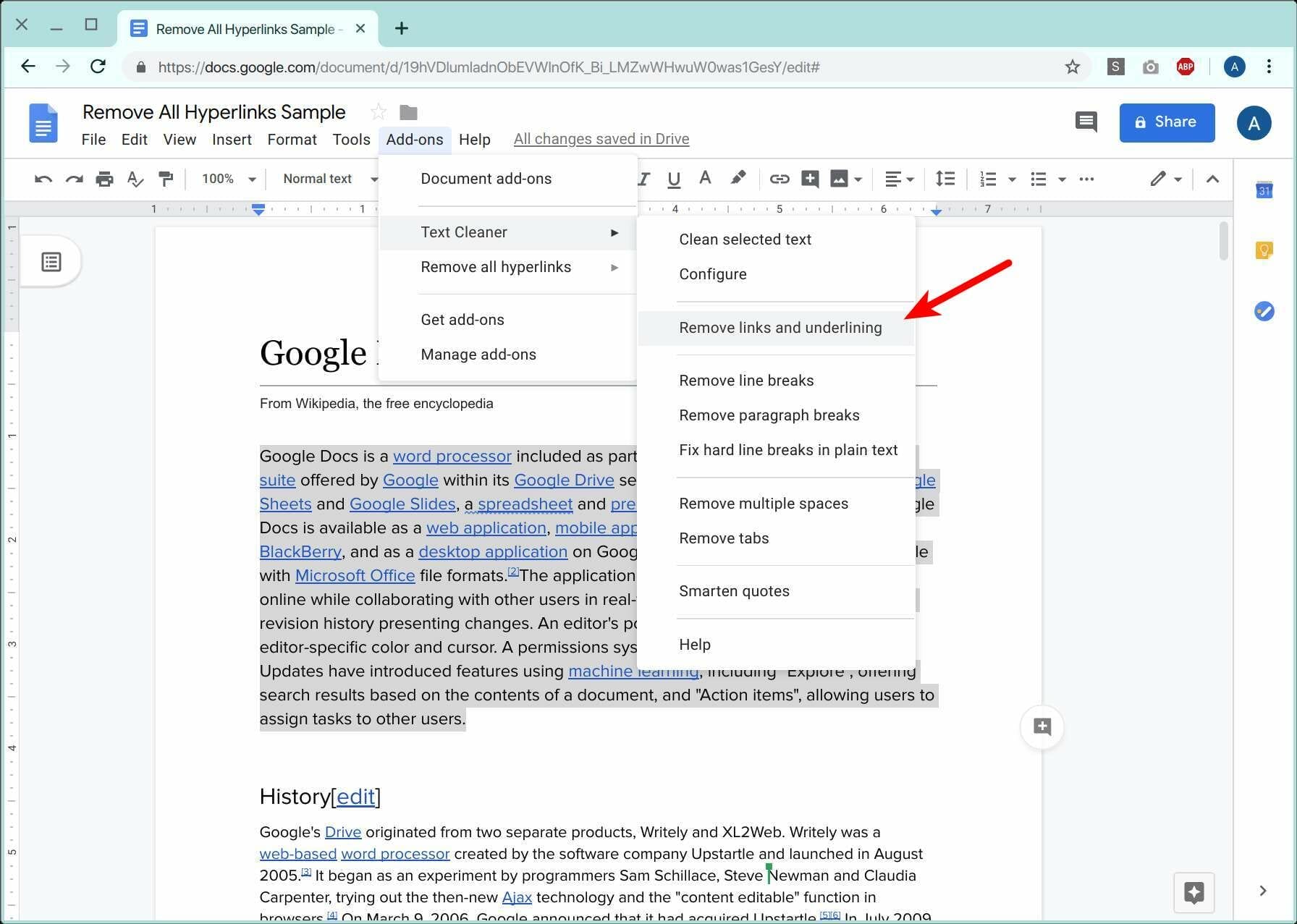The height and width of the screenshot is (924, 1297).
Task: Insert a comment from the toolbar
Action: (x=810, y=179)
